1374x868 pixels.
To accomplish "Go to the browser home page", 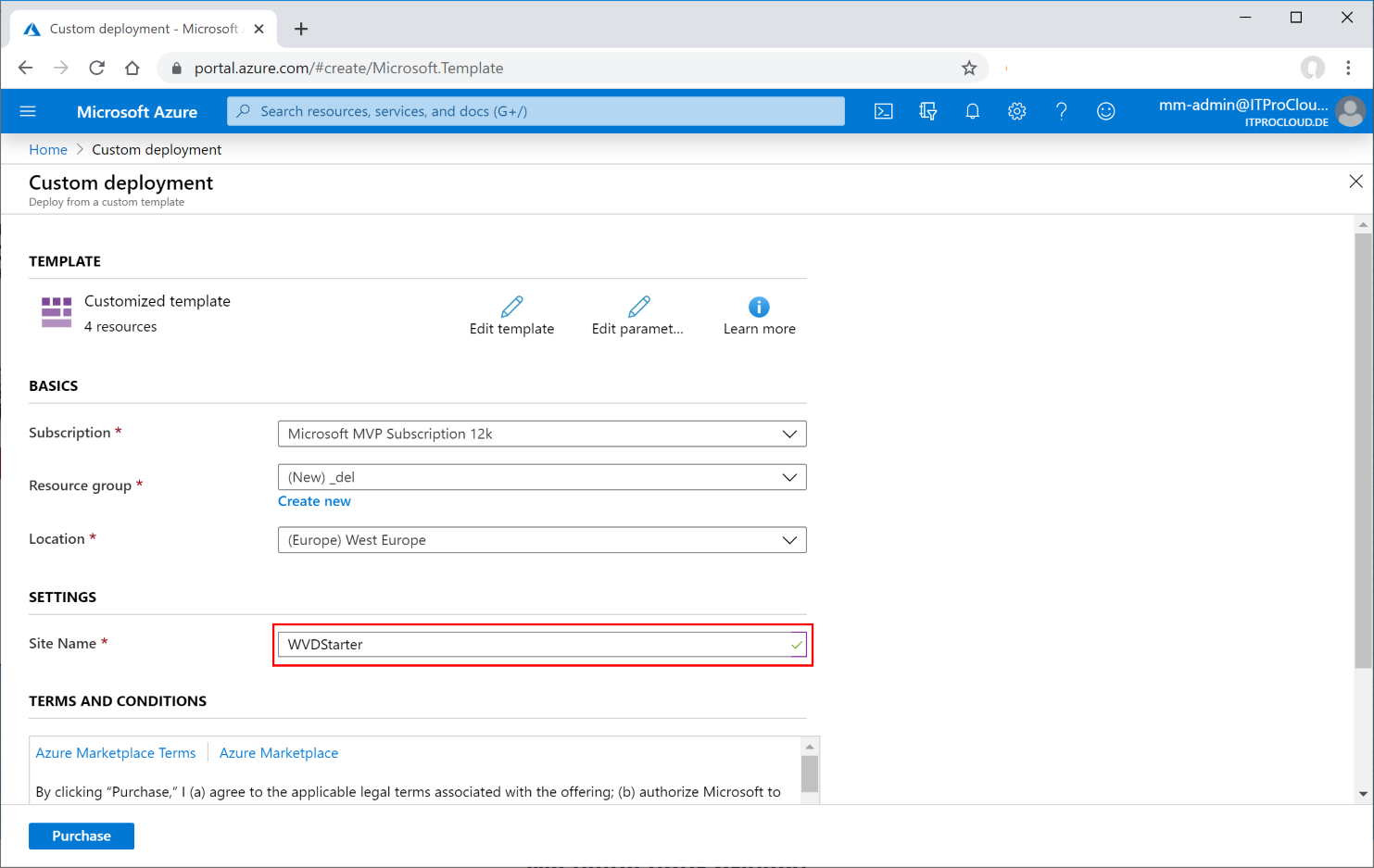I will [x=132, y=68].
